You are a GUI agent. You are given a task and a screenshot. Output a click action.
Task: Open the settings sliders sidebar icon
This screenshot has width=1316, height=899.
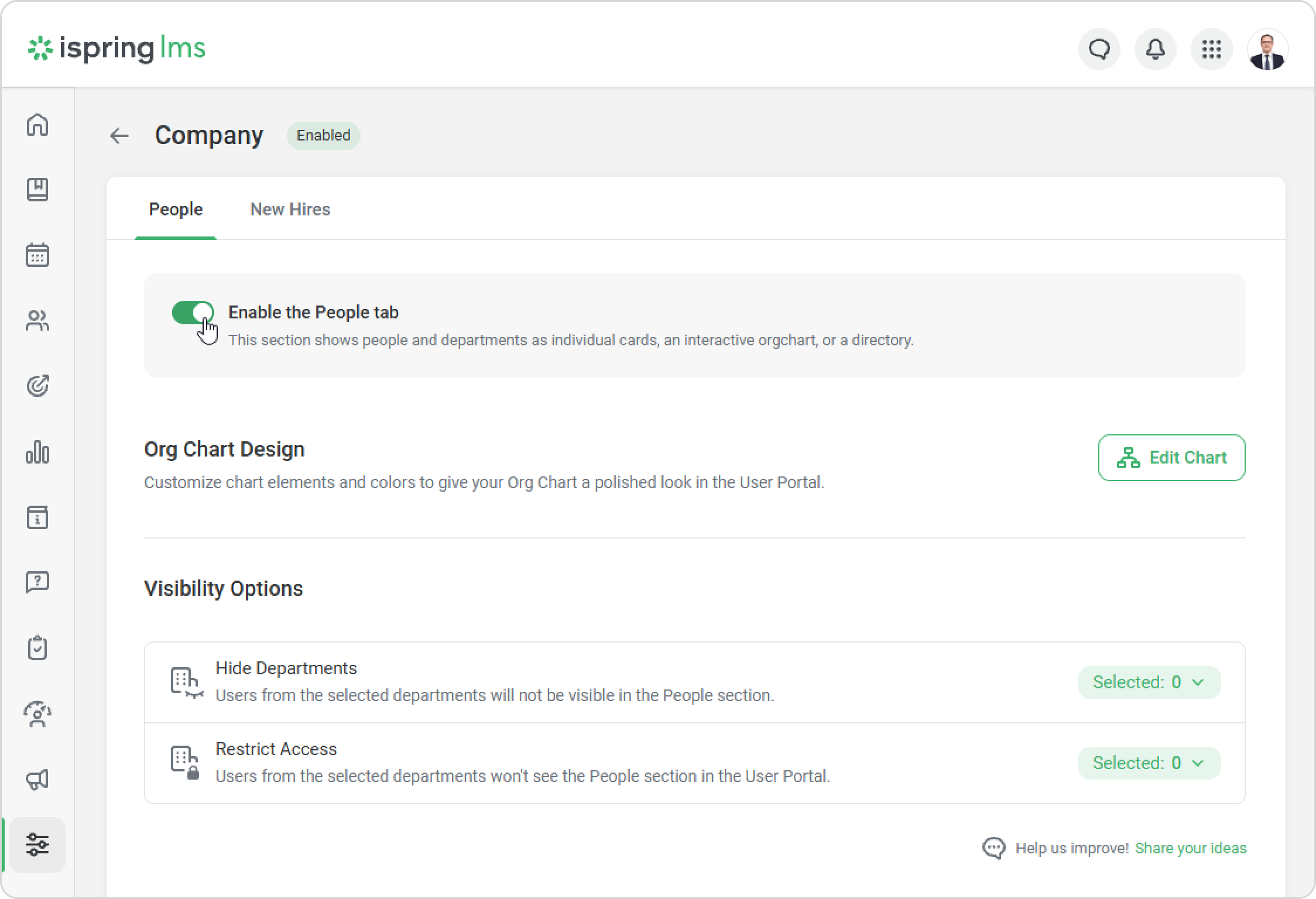tap(37, 845)
